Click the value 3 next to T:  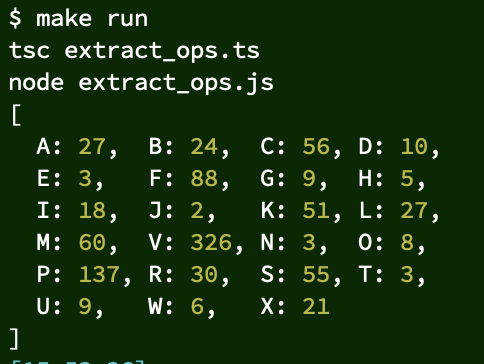coord(407,274)
